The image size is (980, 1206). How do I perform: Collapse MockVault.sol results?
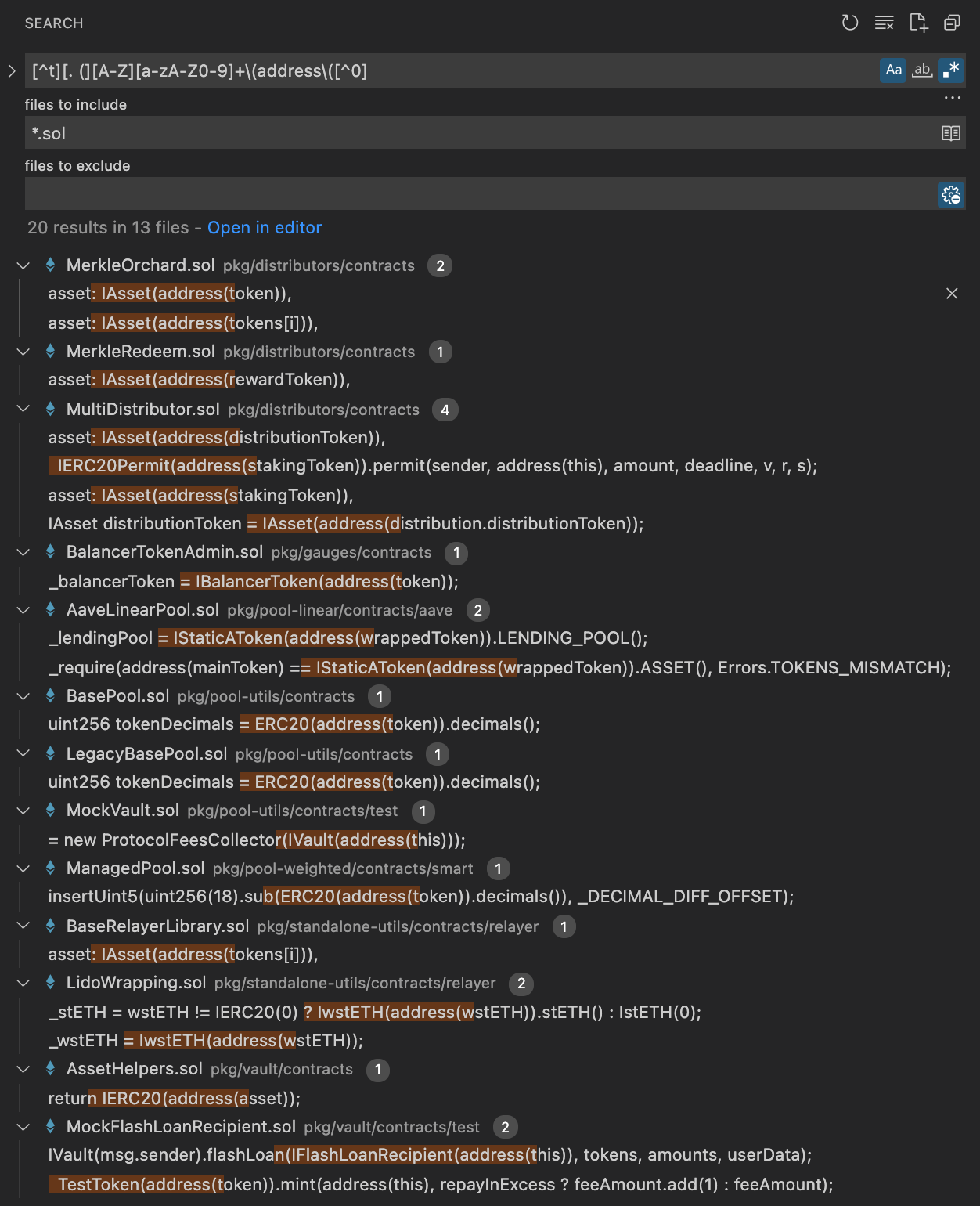point(23,811)
